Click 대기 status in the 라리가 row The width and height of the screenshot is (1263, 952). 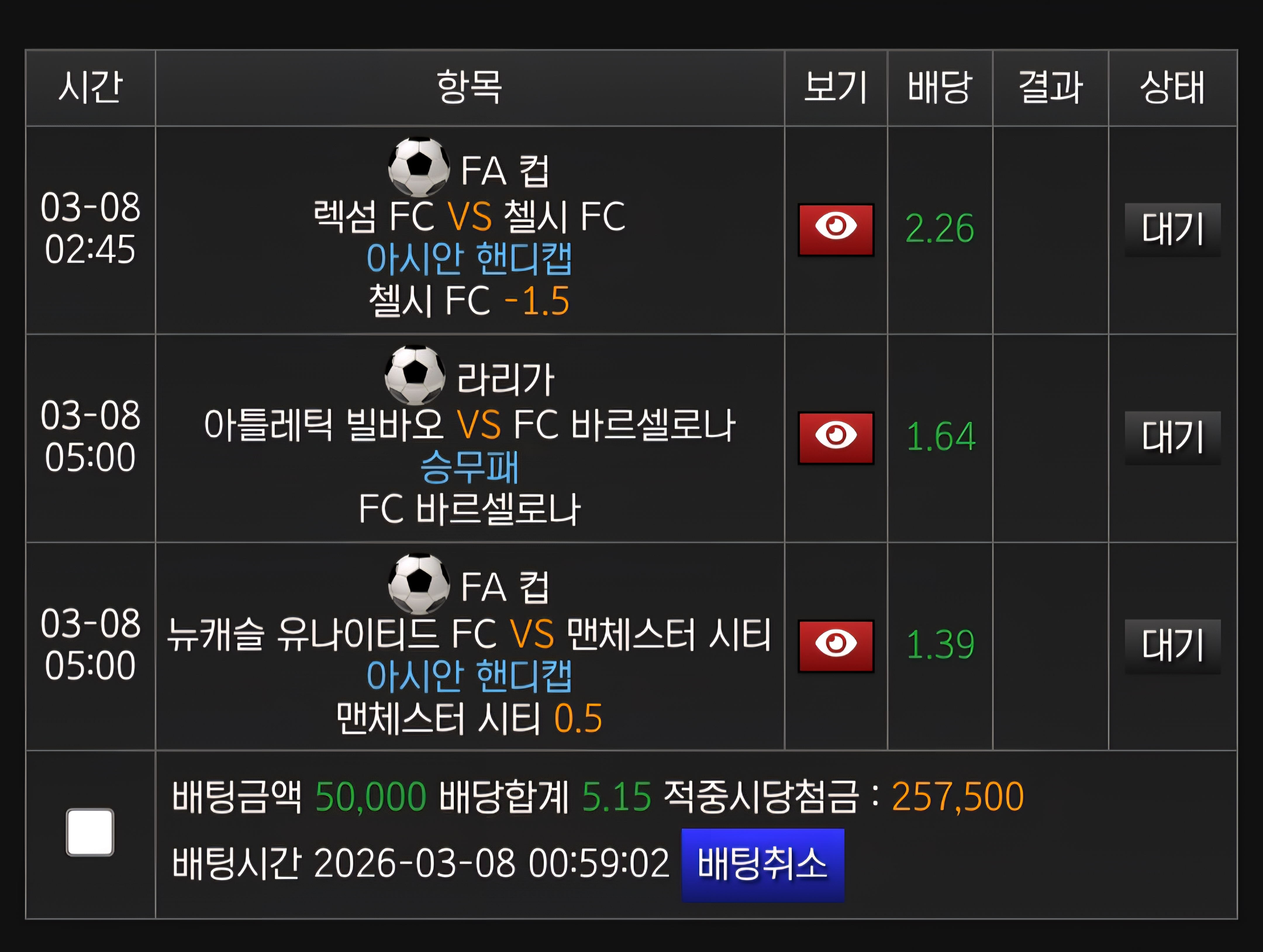click(x=1172, y=437)
